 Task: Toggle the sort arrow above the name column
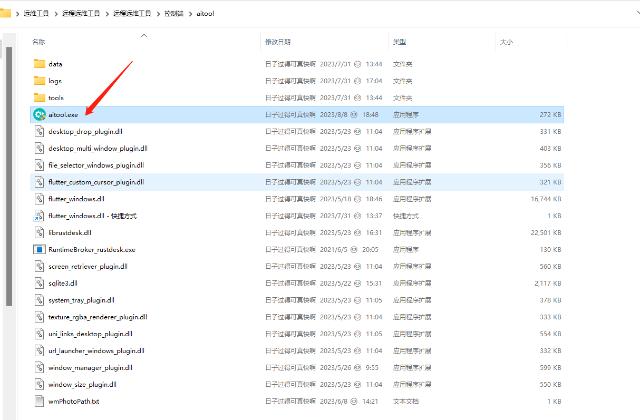coord(144,35)
